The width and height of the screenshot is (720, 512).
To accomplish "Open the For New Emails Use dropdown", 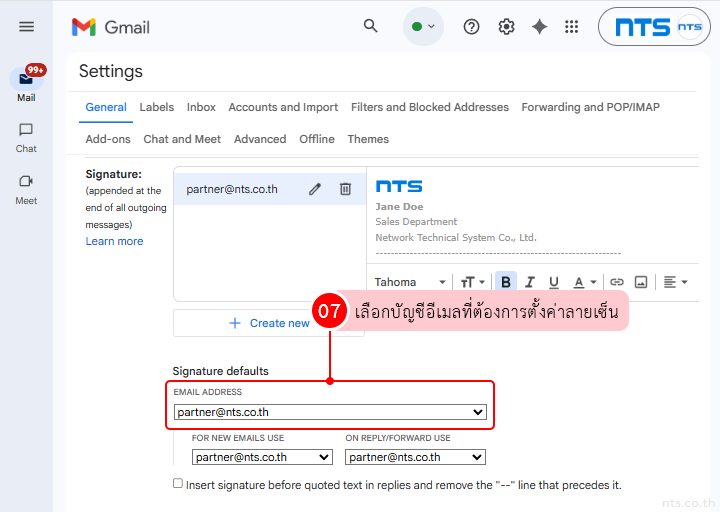I will [x=262, y=457].
